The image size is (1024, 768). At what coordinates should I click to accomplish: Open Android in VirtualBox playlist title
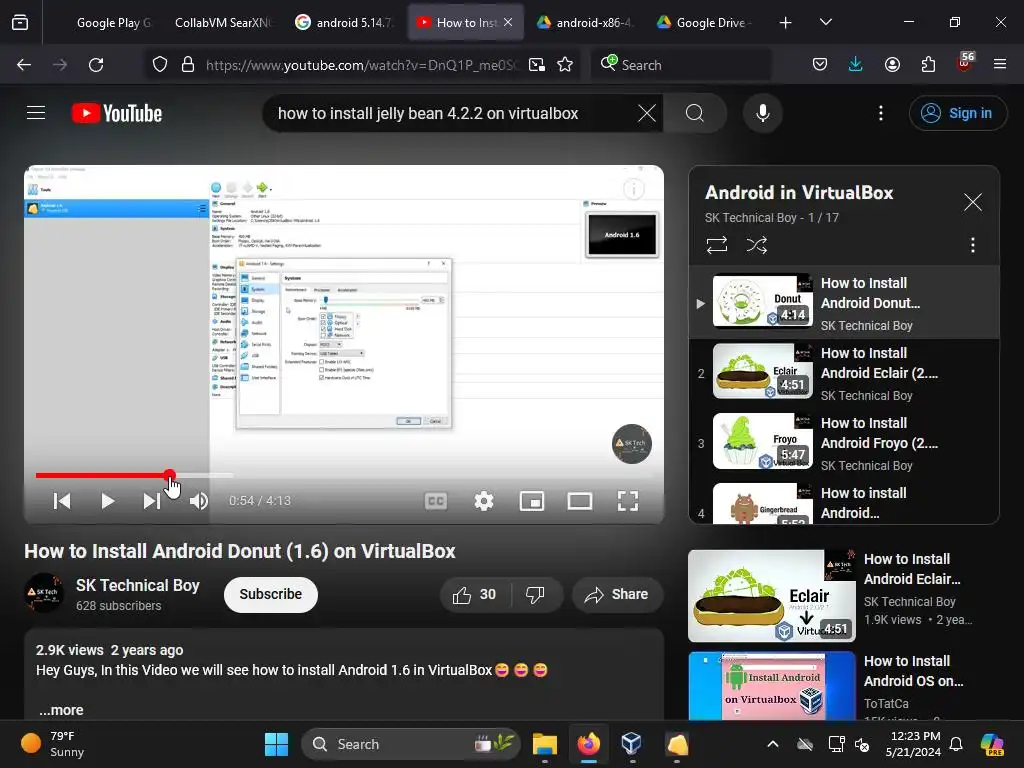coord(799,193)
